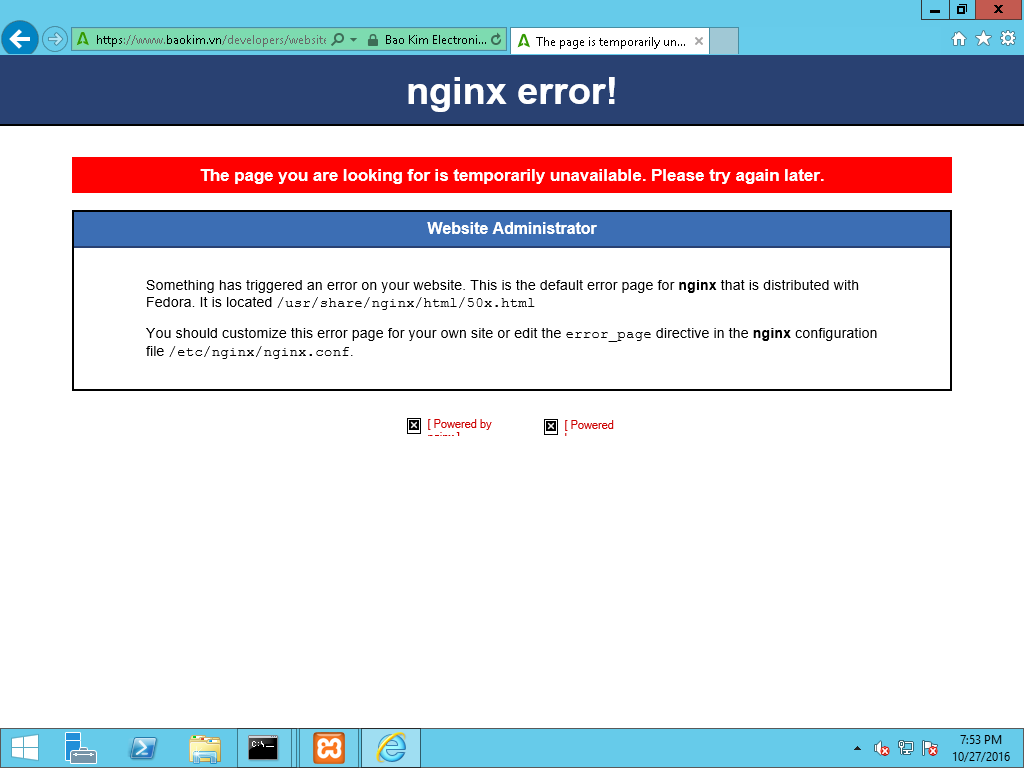Click the '/usr/share/nginx/html/50x.html' path text
The width and height of the screenshot is (1024, 768).
pos(406,303)
